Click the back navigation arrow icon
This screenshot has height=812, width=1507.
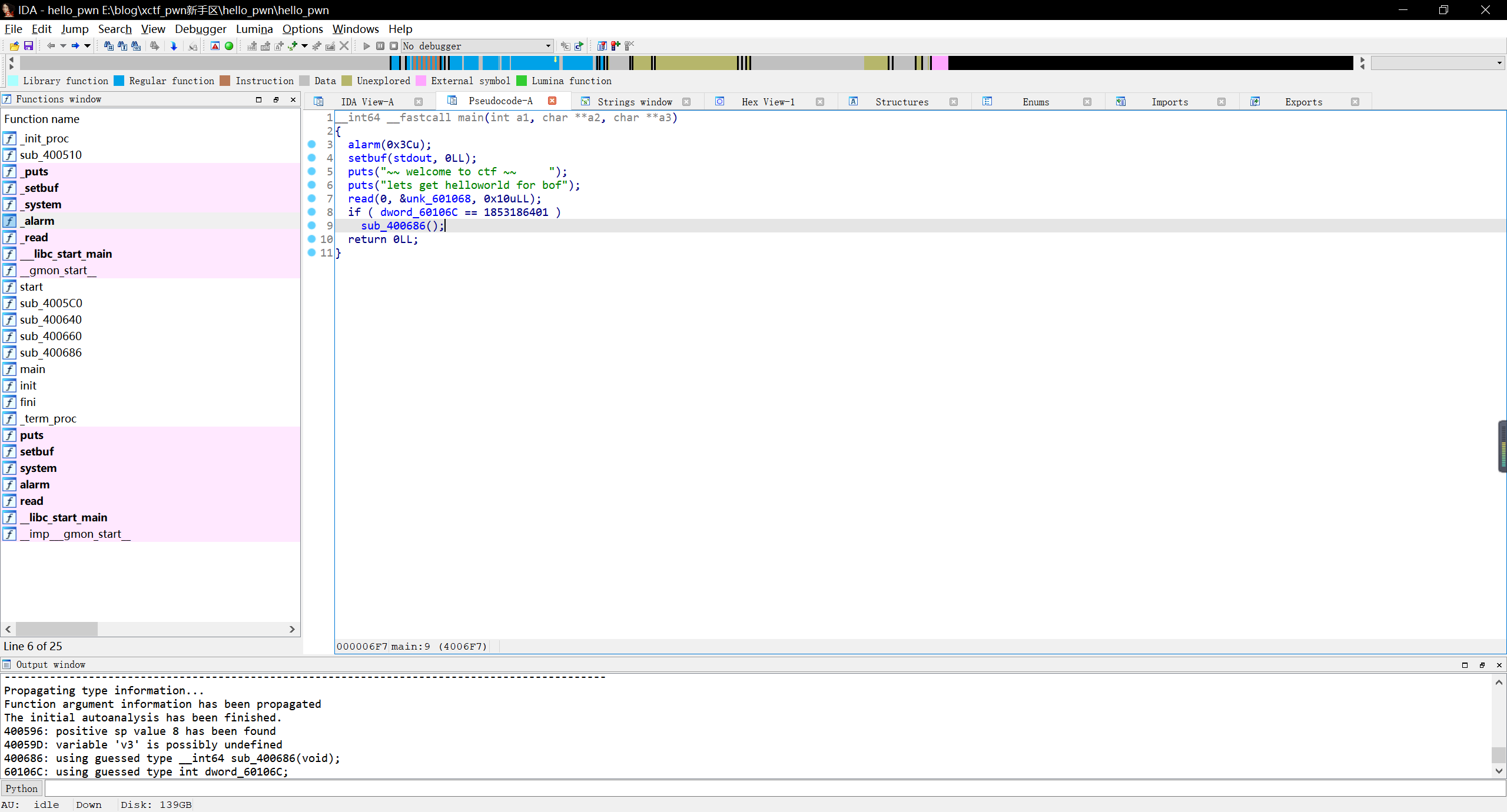51,46
